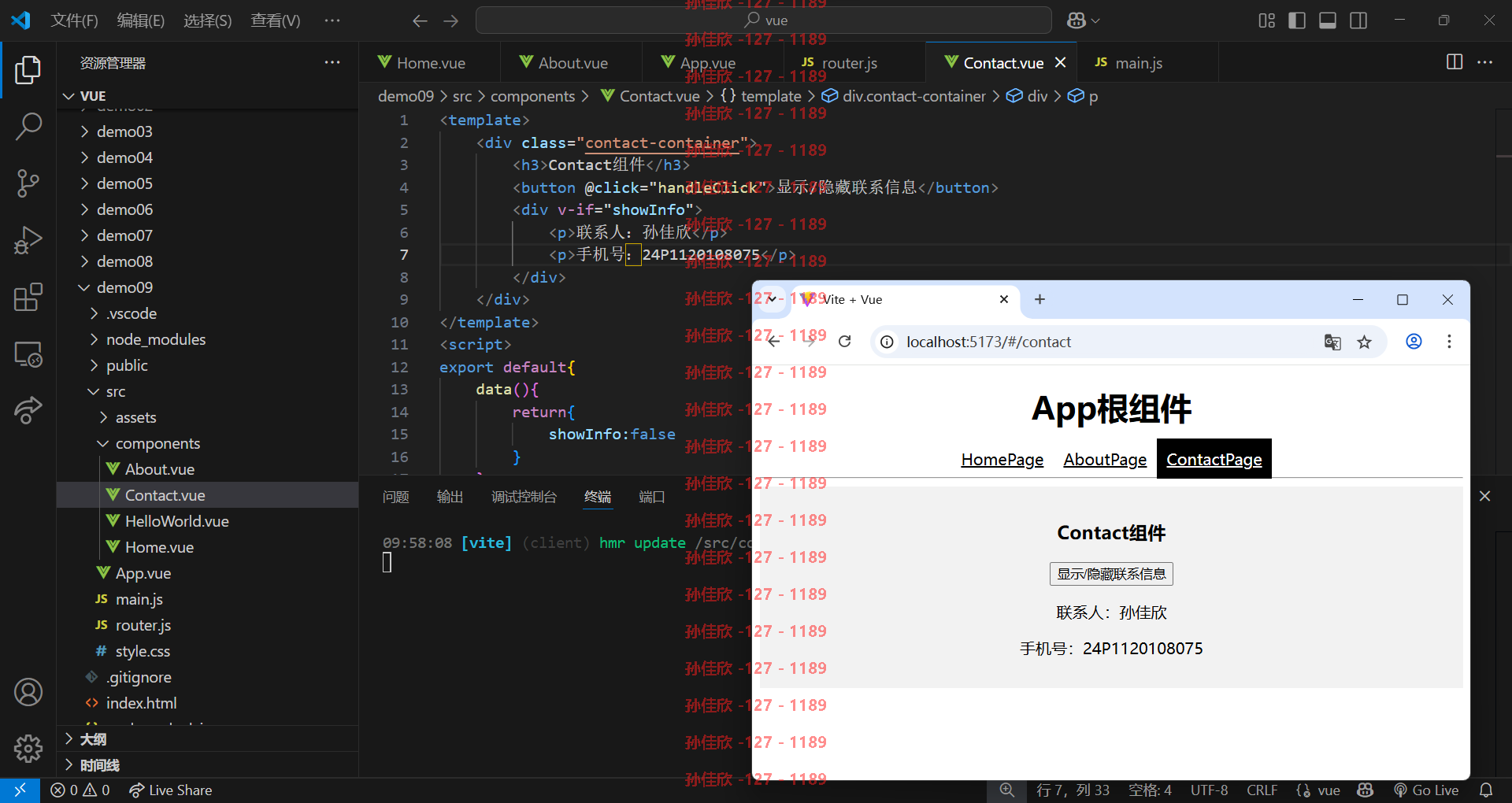Click Live Share in status bar
The image size is (1512, 803).
click(x=171, y=790)
